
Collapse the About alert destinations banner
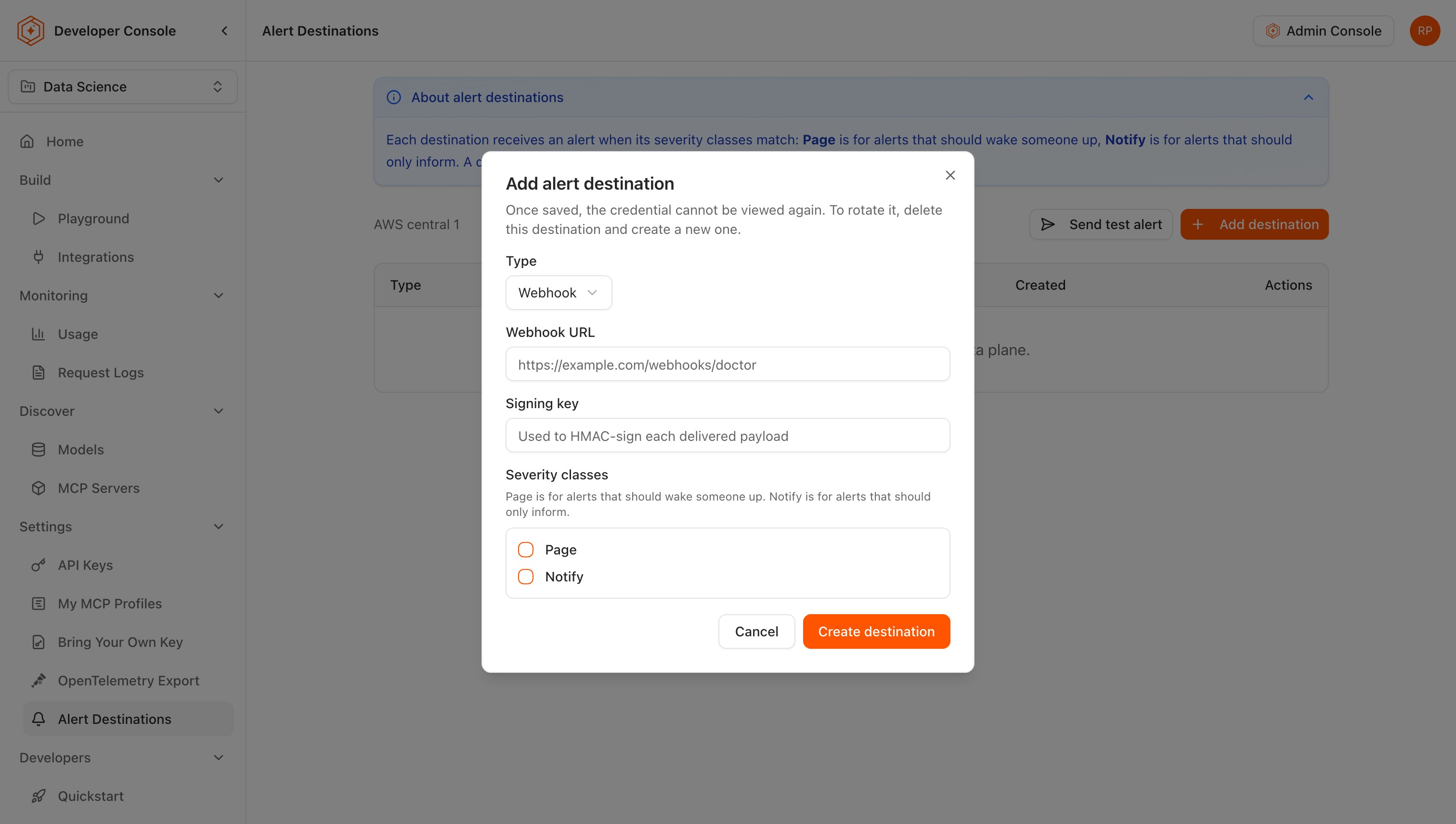click(x=1308, y=97)
